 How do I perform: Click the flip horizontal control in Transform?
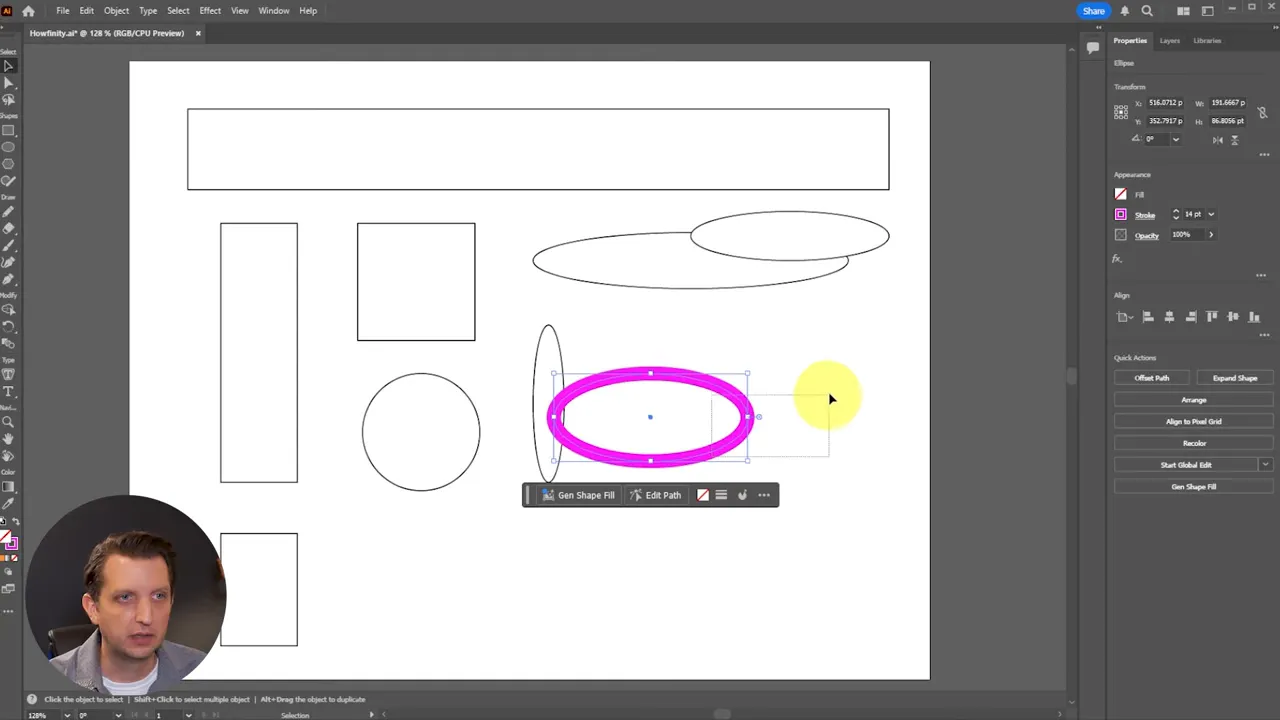point(1218,140)
